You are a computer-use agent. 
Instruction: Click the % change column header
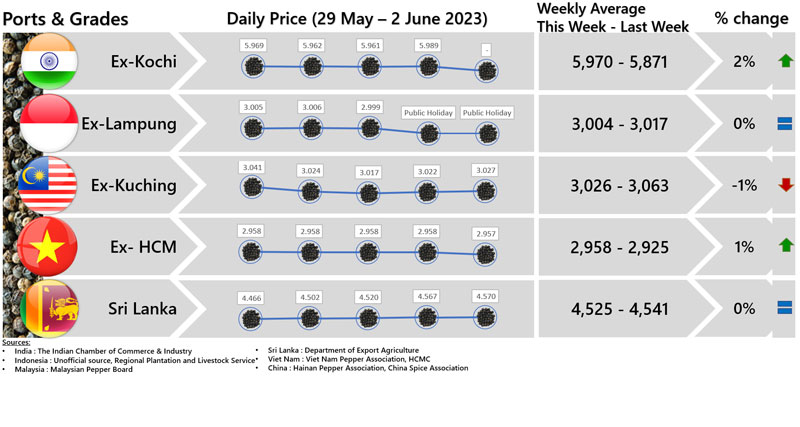753,18
